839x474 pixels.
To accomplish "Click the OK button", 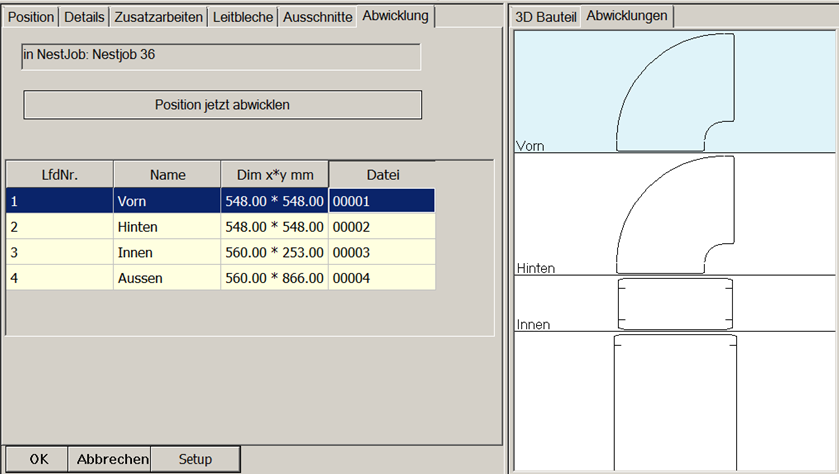I will tap(38, 459).
